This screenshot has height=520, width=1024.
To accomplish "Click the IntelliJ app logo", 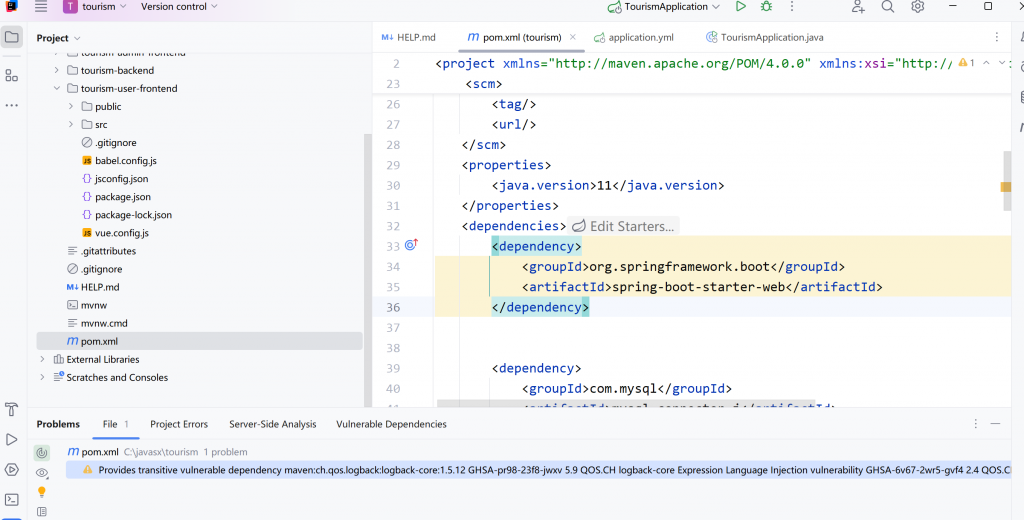I will click(x=11, y=7).
